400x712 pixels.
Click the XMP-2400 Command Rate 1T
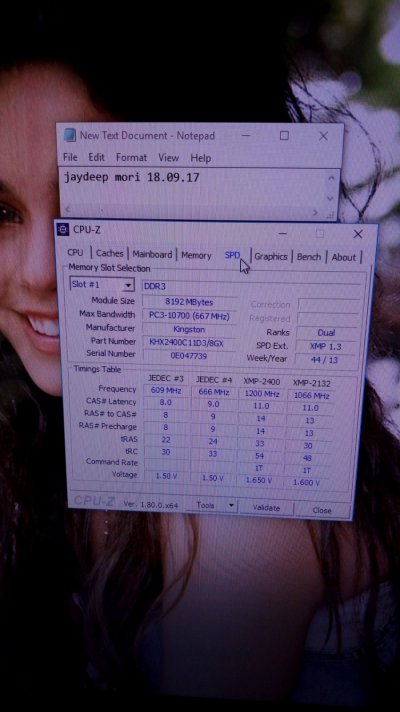pos(259,468)
